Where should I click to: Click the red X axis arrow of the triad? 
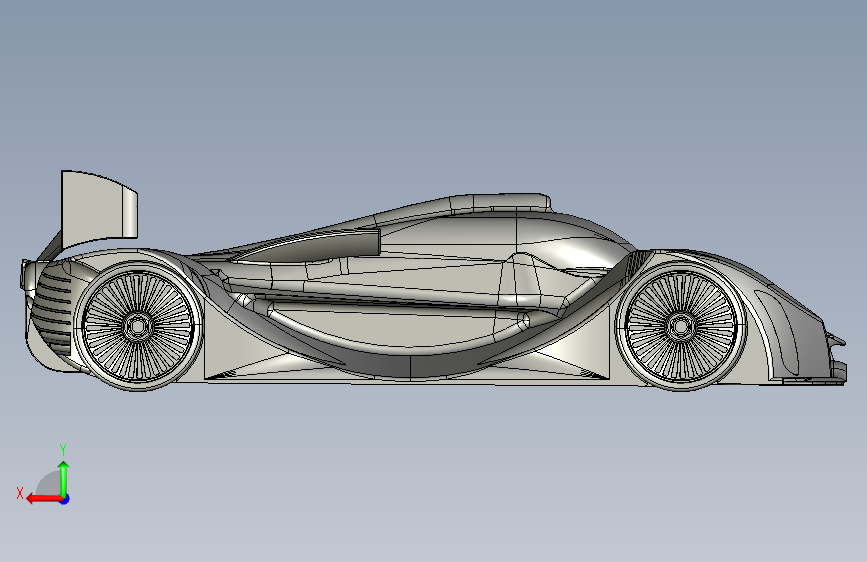(44, 499)
